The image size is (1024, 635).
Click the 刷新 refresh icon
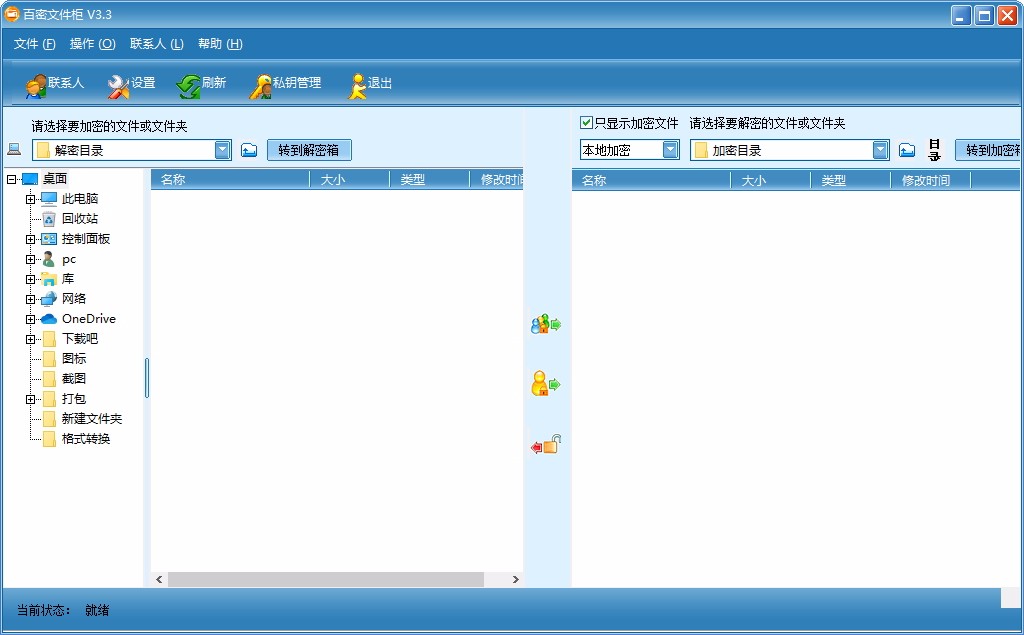click(189, 86)
